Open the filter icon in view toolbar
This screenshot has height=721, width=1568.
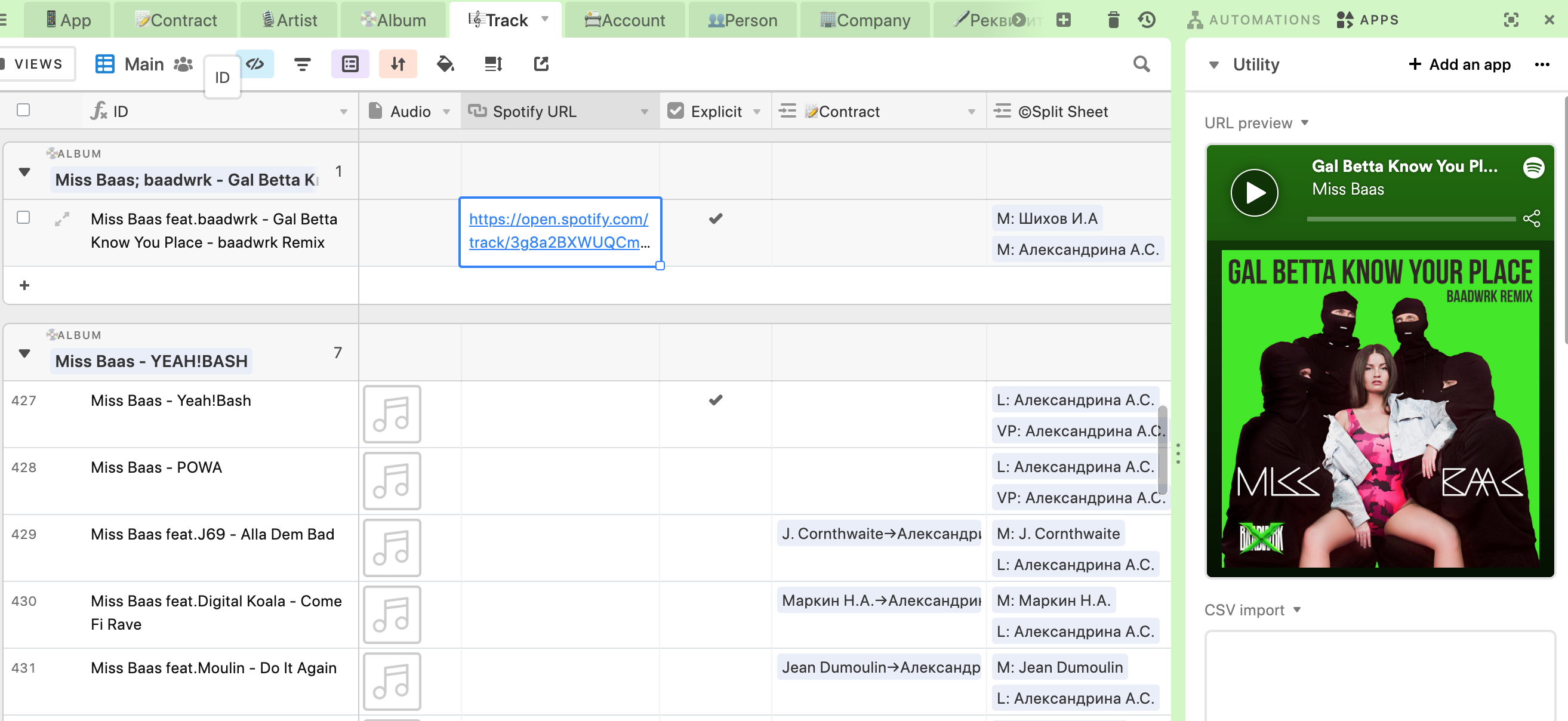coord(302,64)
